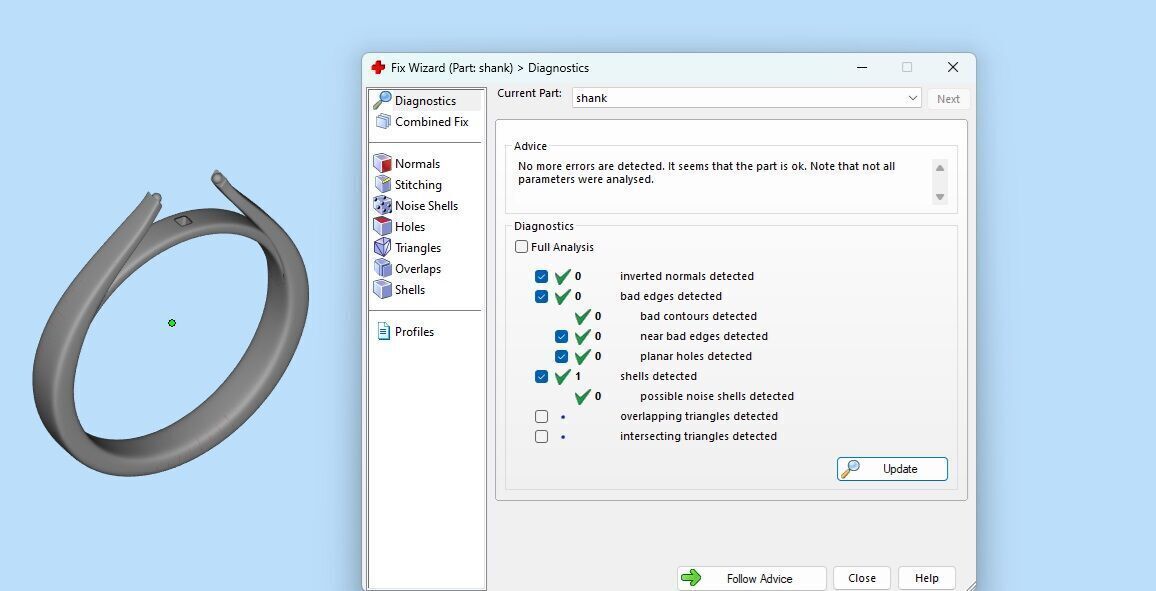
Task: Enable intersecting triangles detected checkbox
Action: pos(541,436)
